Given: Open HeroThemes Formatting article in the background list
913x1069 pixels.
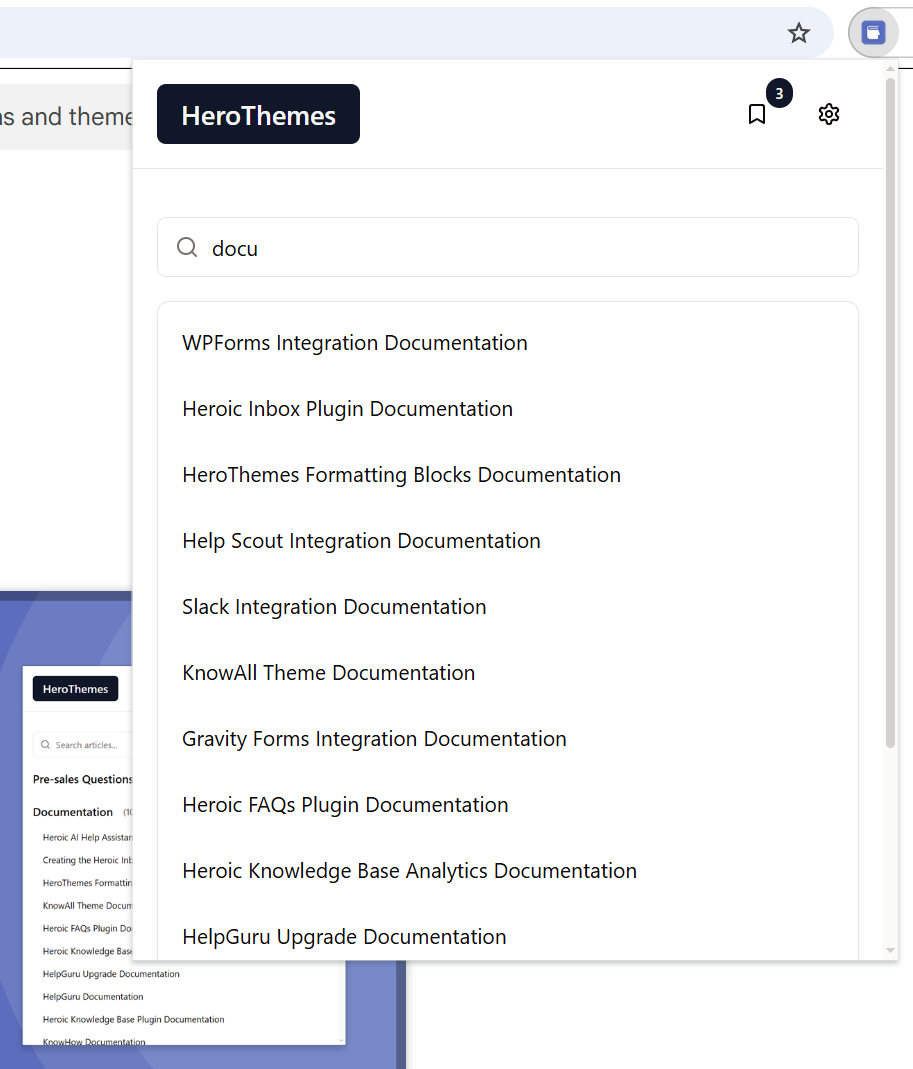Looking at the screenshot, I should pyautogui.click(x=87, y=883).
